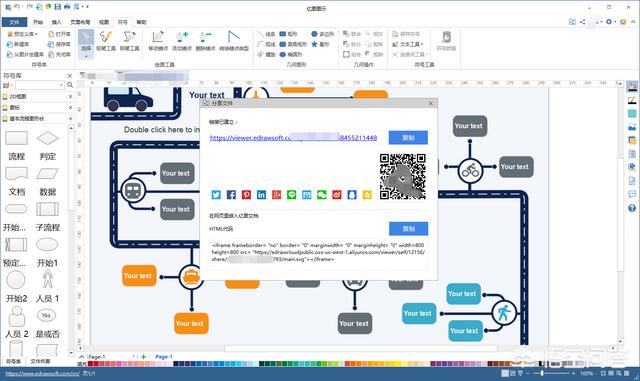
Task: Select the polygon (多边形) shape tool
Action: click(x=322, y=34)
